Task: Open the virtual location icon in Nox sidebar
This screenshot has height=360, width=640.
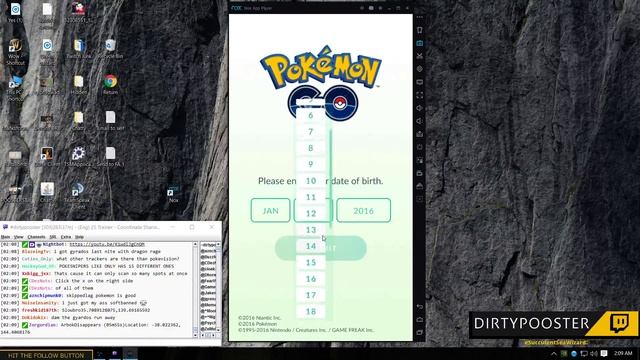Action: [x=420, y=69]
